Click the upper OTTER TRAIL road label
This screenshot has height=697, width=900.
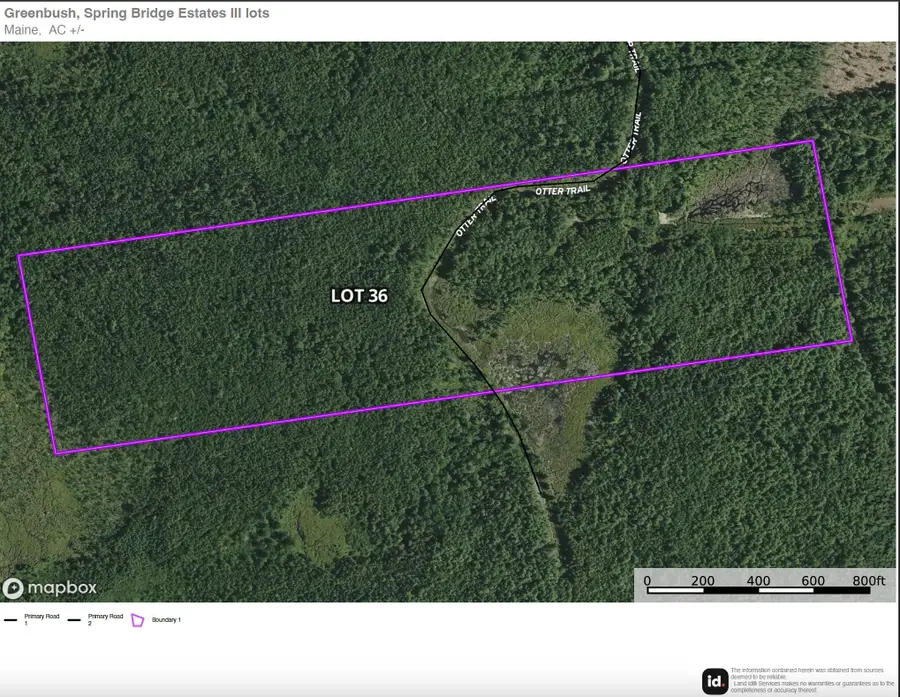point(563,188)
